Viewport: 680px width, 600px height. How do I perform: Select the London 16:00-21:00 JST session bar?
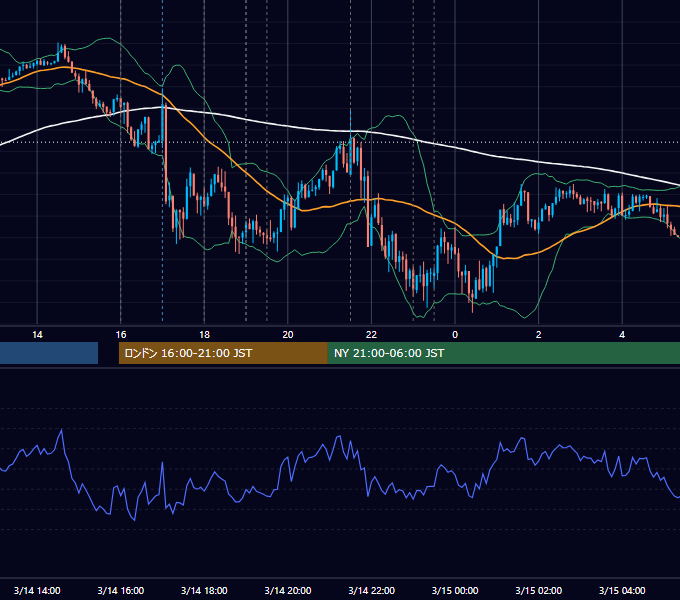pos(223,353)
